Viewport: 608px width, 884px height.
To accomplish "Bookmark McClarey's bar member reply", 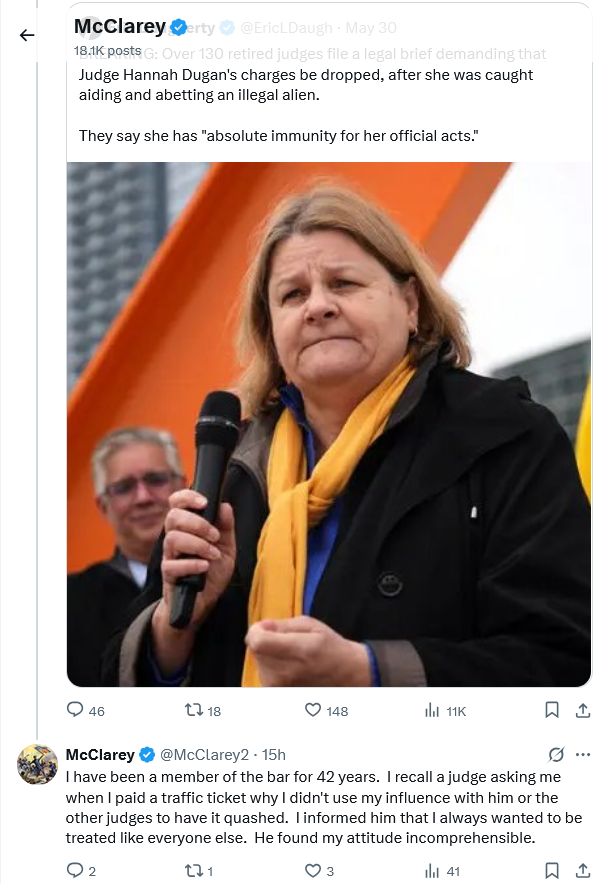I will click(x=551, y=871).
